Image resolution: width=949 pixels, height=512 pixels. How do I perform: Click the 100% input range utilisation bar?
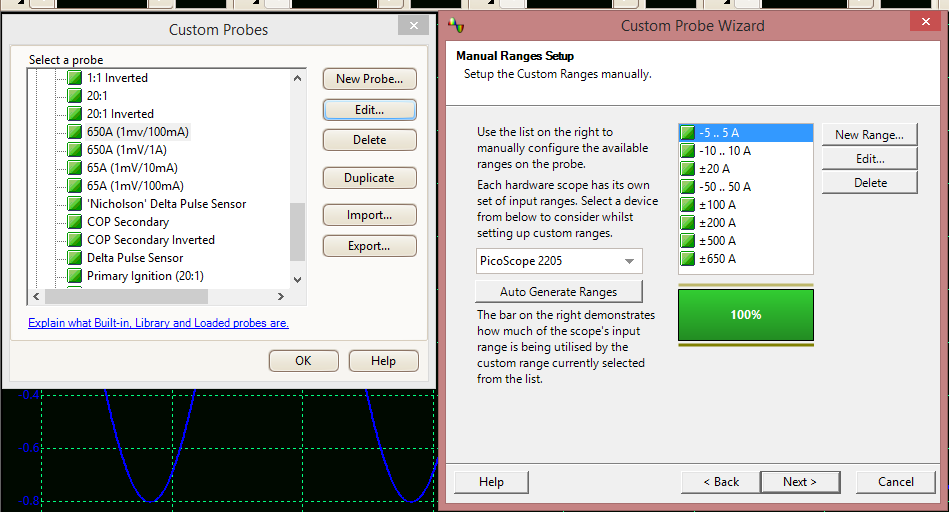[x=745, y=315]
